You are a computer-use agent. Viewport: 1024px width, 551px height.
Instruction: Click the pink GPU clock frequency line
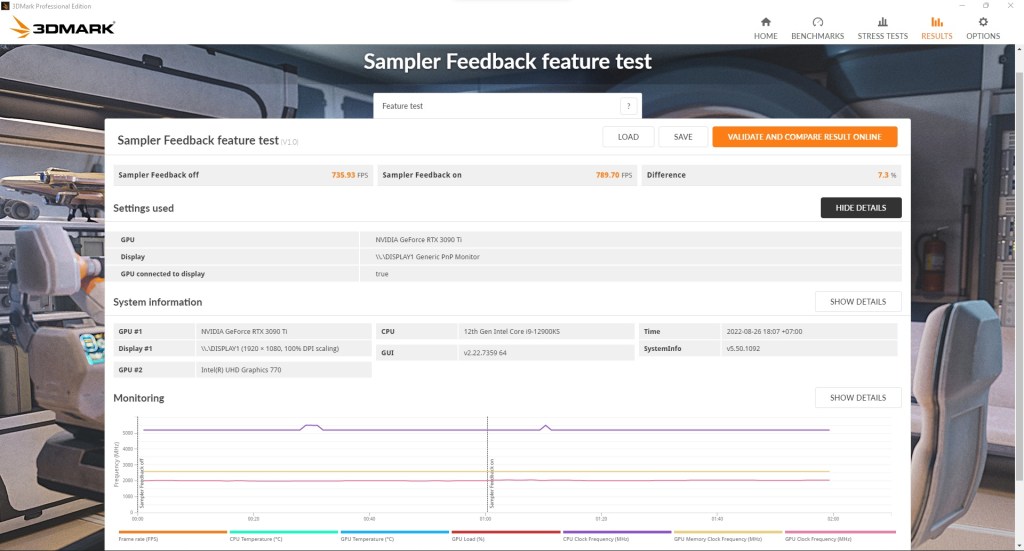(x=486, y=480)
